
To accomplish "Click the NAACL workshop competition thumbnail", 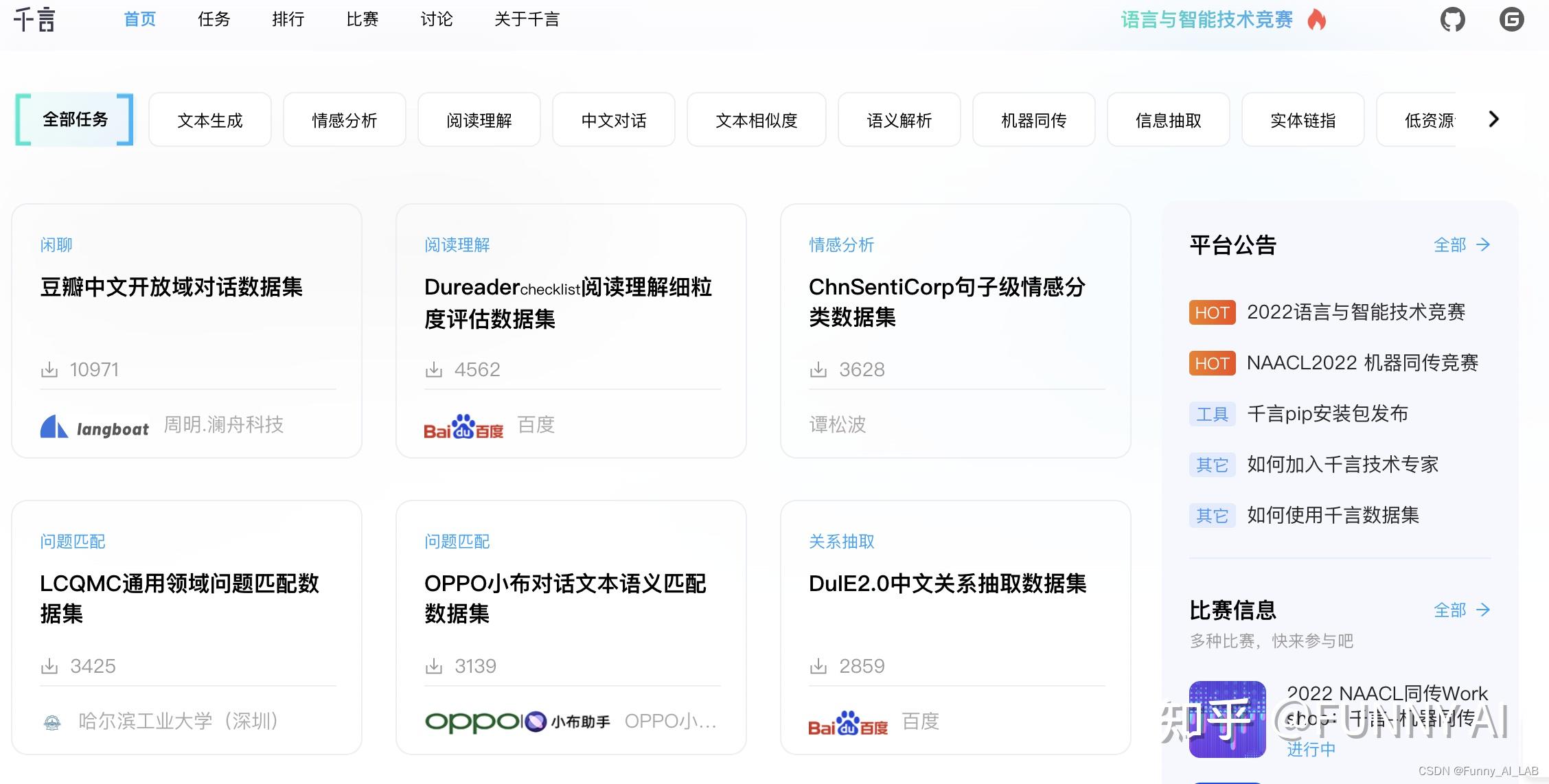I will click(1227, 719).
